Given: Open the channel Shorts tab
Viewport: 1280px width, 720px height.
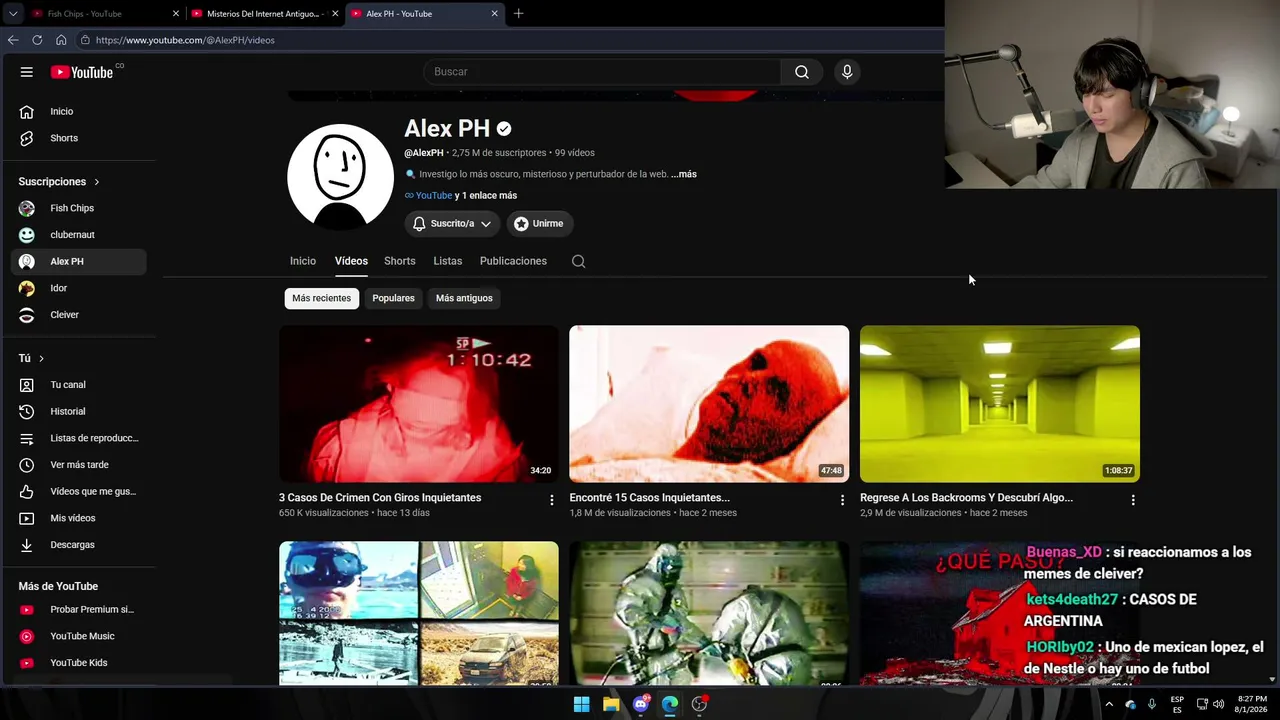Looking at the screenshot, I should pos(400,261).
